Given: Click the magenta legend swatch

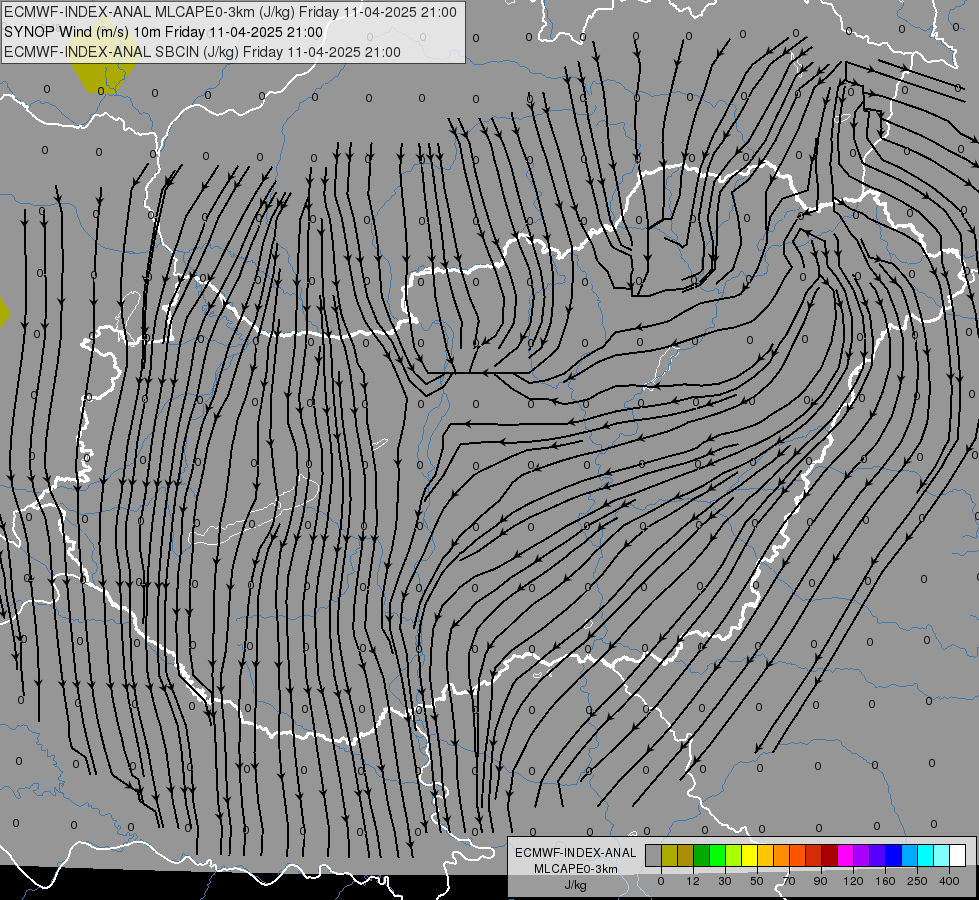Looking at the screenshot, I should click(x=845, y=856).
